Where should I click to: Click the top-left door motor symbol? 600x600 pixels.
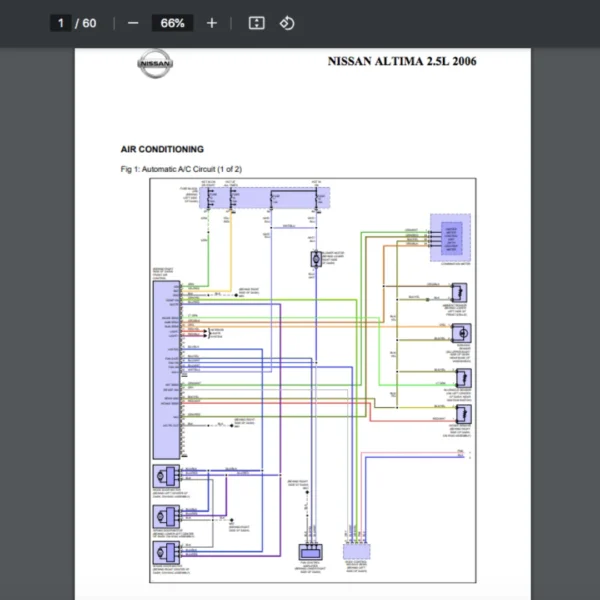pos(163,475)
